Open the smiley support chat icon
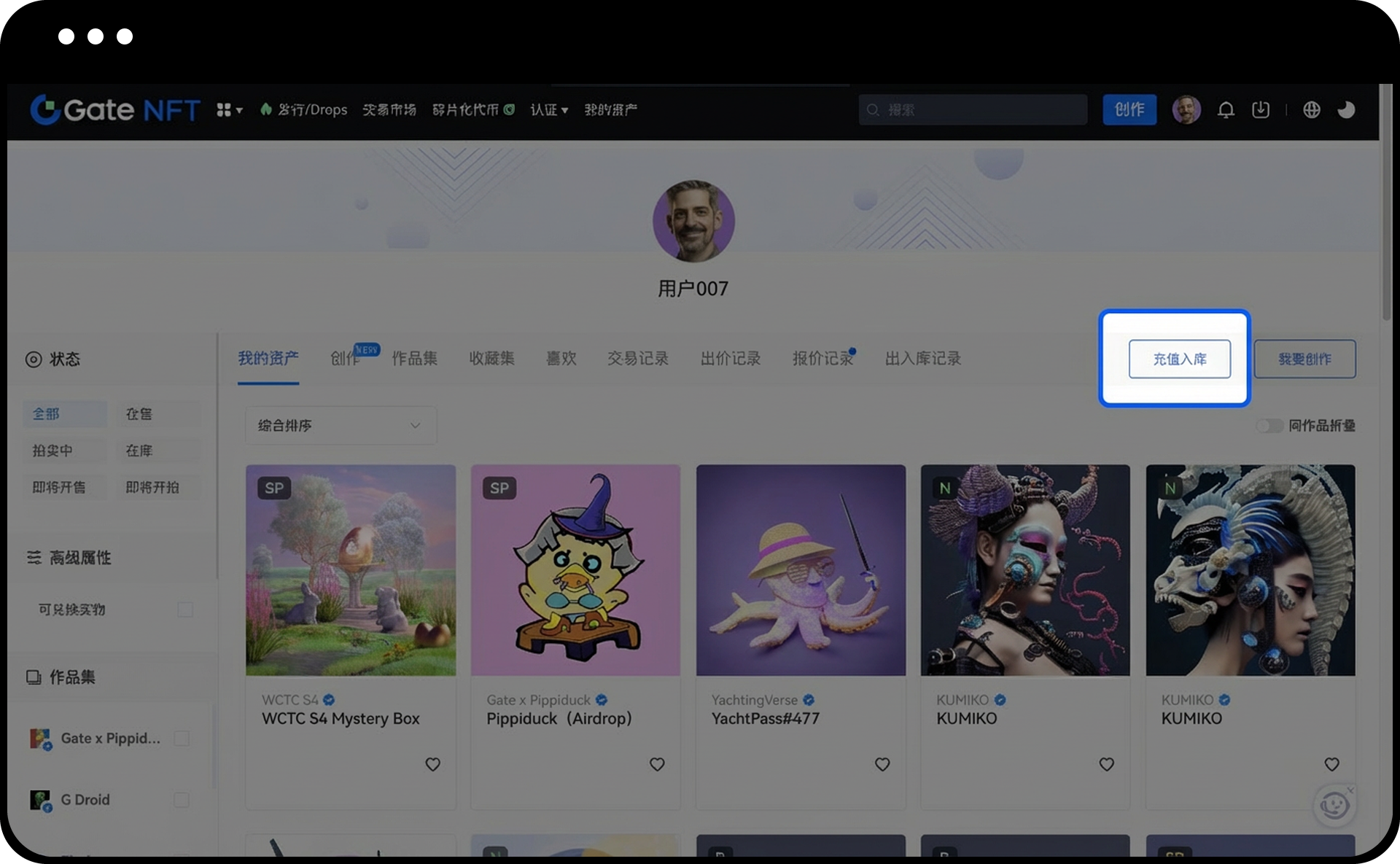 click(1334, 806)
